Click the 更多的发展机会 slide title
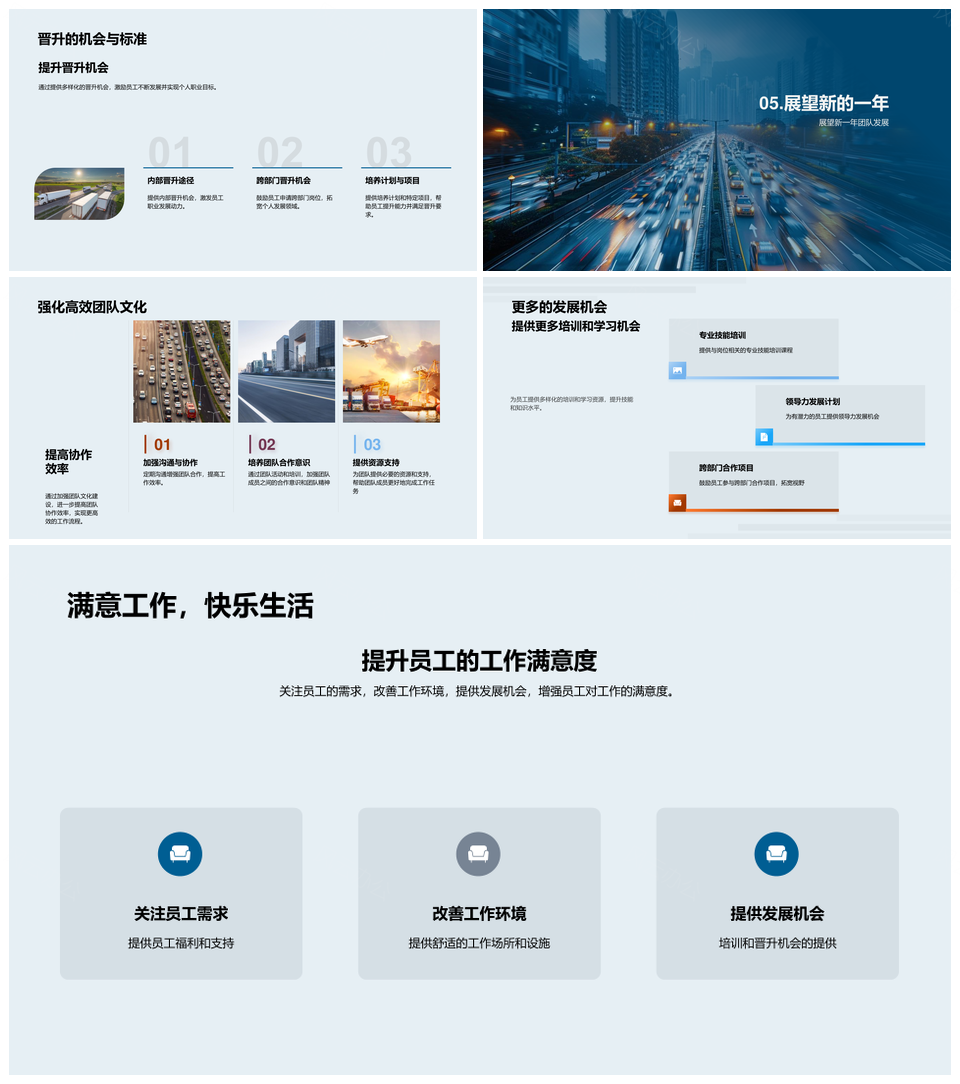The image size is (960, 1084). coord(559,307)
